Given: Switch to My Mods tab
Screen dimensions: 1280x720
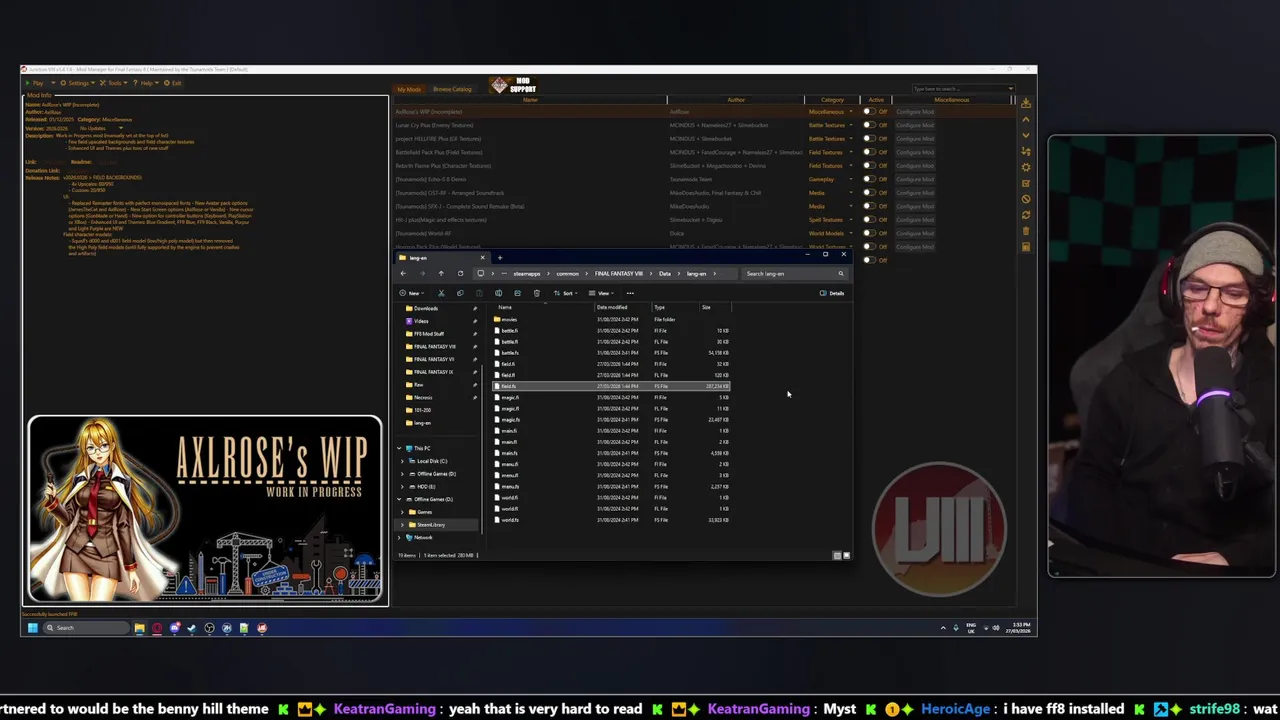Looking at the screenshot, I should [409, 89].
